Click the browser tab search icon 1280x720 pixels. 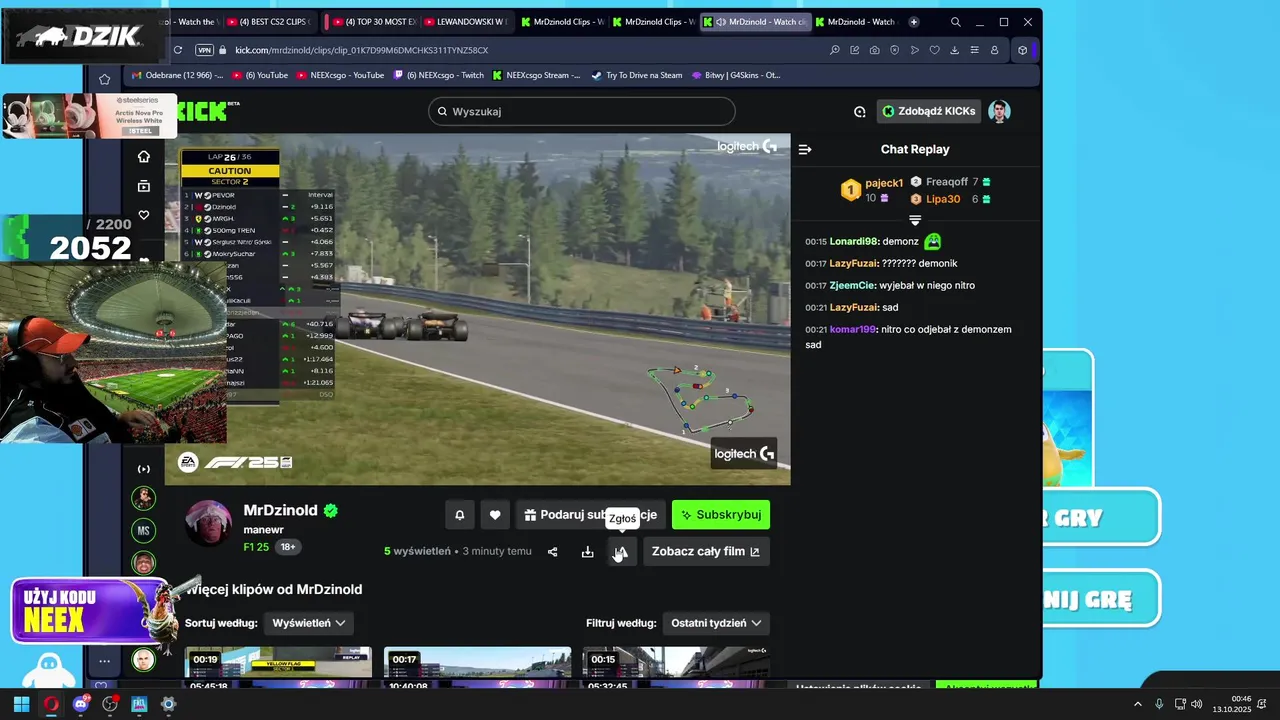coord(955,22)
